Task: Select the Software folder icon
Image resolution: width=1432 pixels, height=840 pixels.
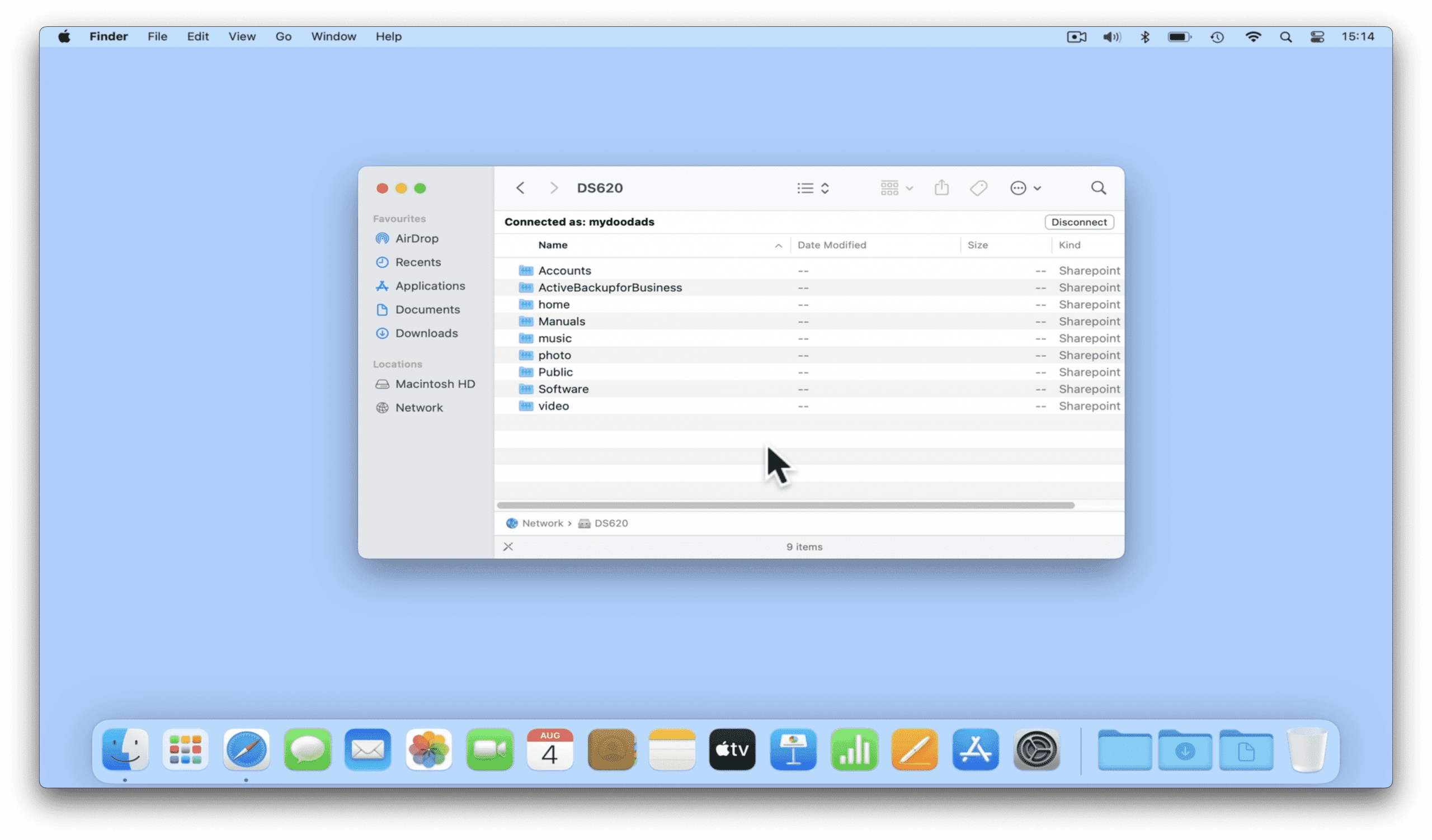Action: (526, 389)
